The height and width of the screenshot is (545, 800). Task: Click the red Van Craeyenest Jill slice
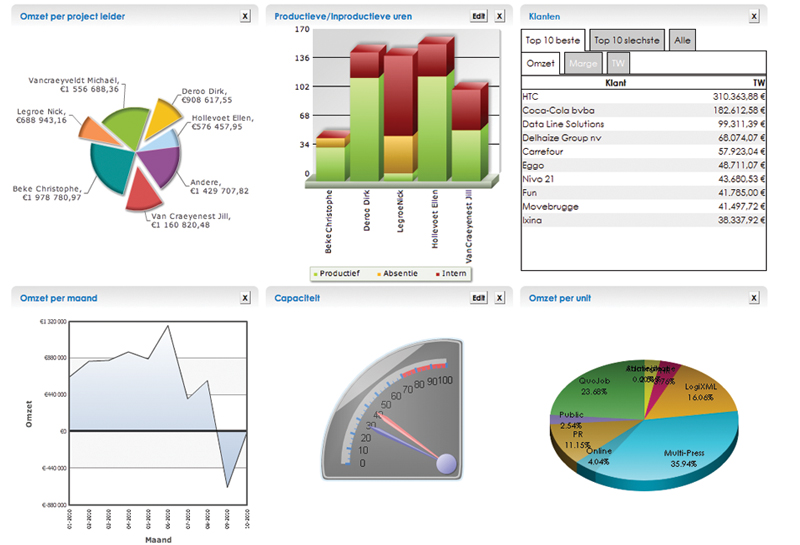(x=142, y=191)
